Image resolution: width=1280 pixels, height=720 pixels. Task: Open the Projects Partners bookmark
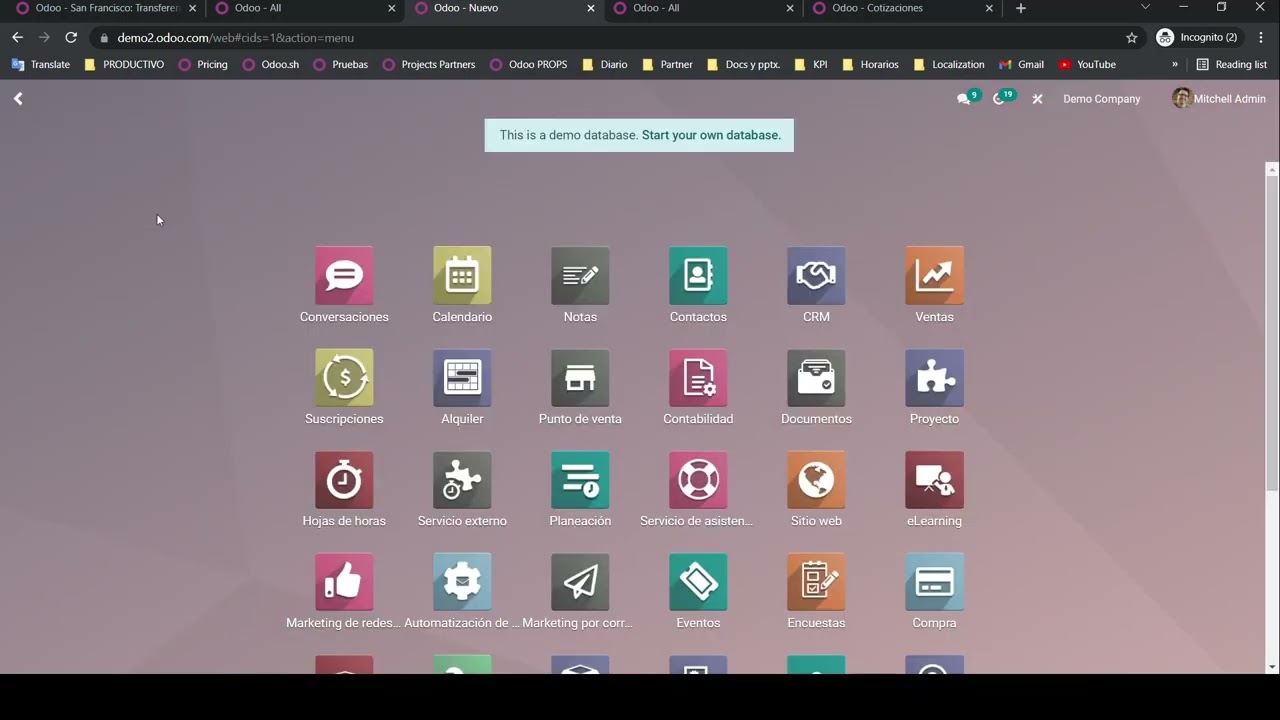click(x=429, y=64)
